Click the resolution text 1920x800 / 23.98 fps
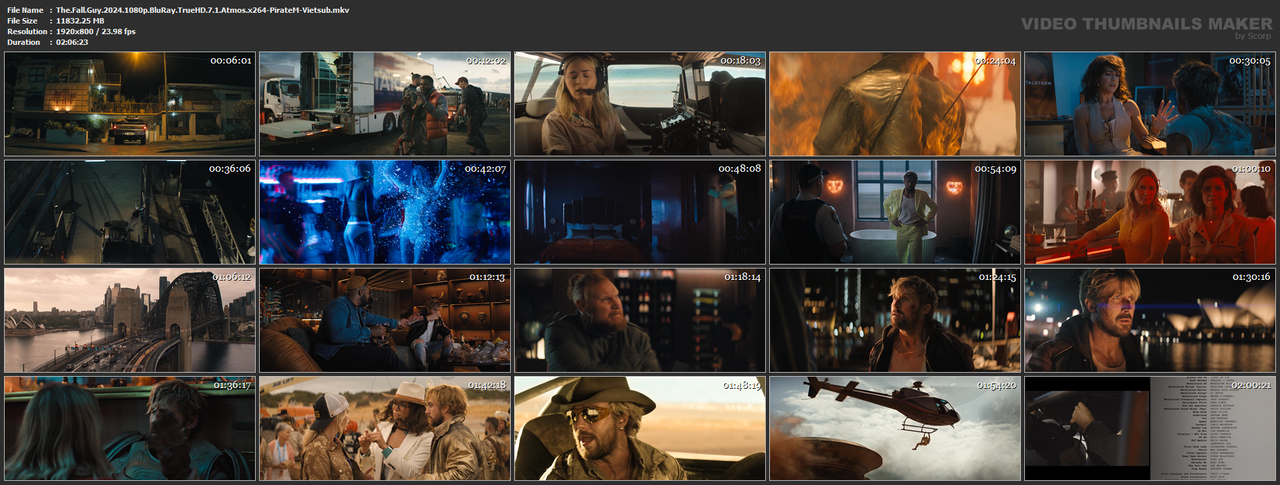 [96, 31]
